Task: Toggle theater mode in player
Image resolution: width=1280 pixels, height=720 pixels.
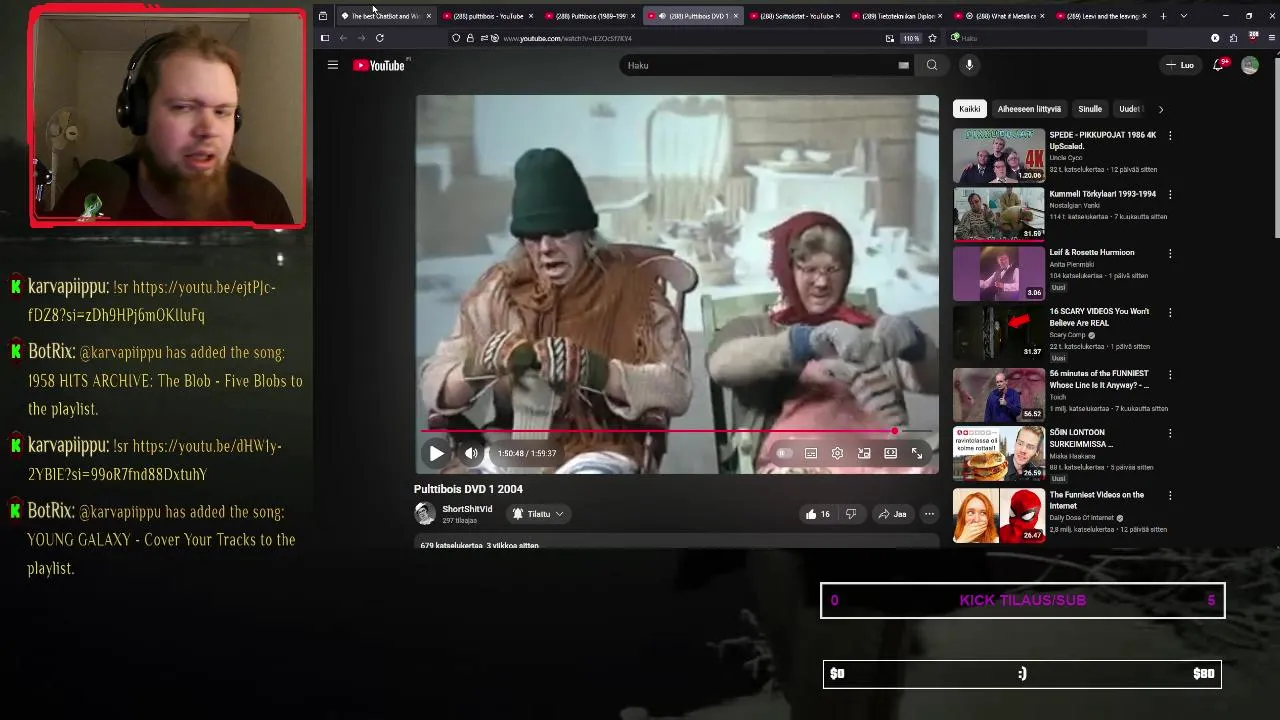Action: (x=890, y=453)
